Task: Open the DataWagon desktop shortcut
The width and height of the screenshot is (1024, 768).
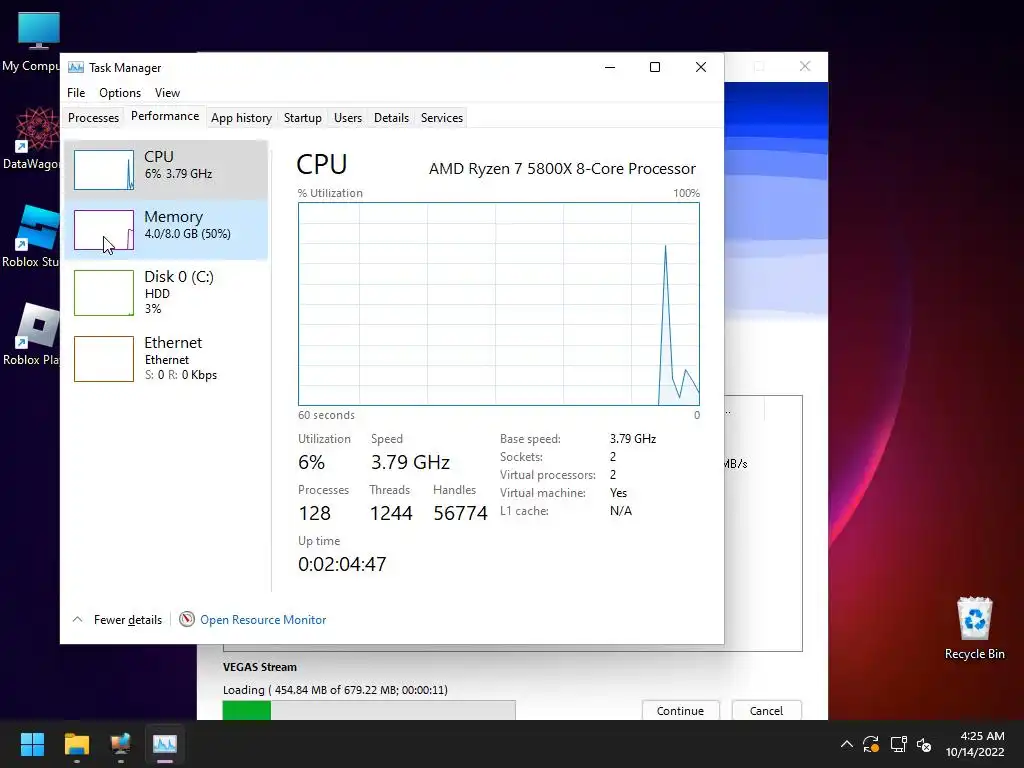Action: tap(33, 138)
